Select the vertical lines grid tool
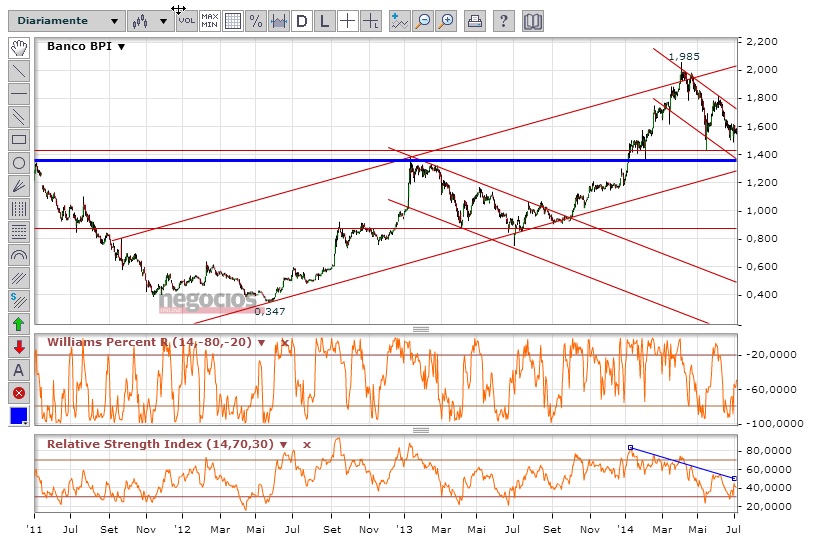819x545 pixels. click(19, 209)
